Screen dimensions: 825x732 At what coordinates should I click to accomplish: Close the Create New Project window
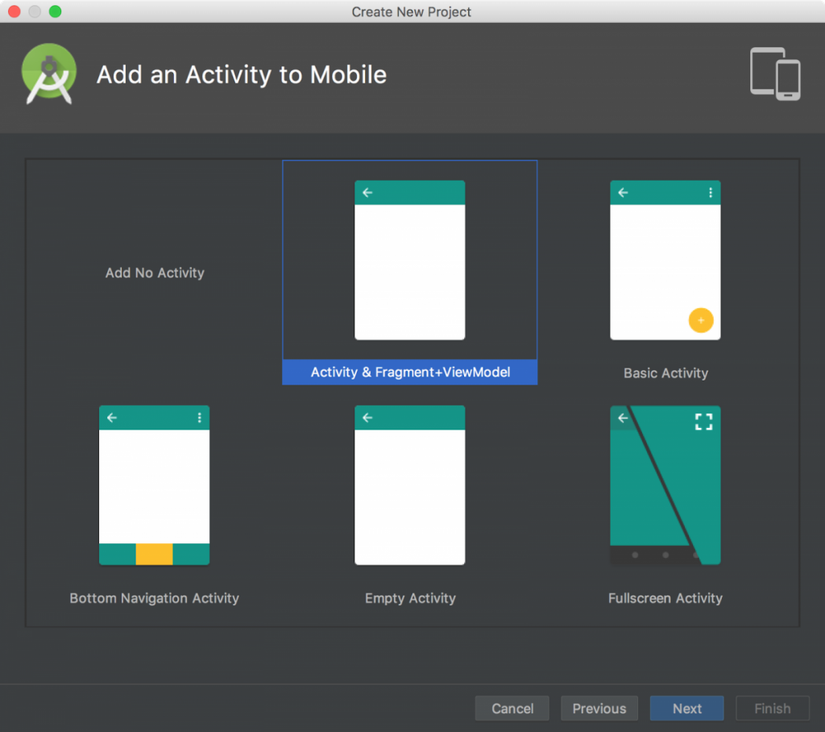coord(14,12)
